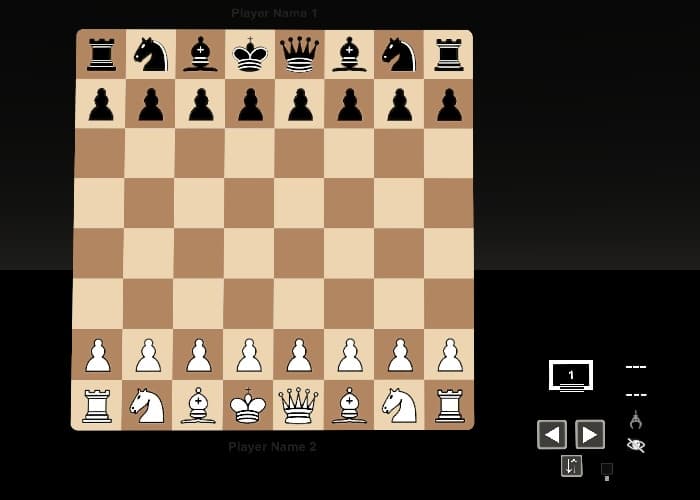Click the upper dashed clock display
The image size is (700, 500).
coord(636,367)
